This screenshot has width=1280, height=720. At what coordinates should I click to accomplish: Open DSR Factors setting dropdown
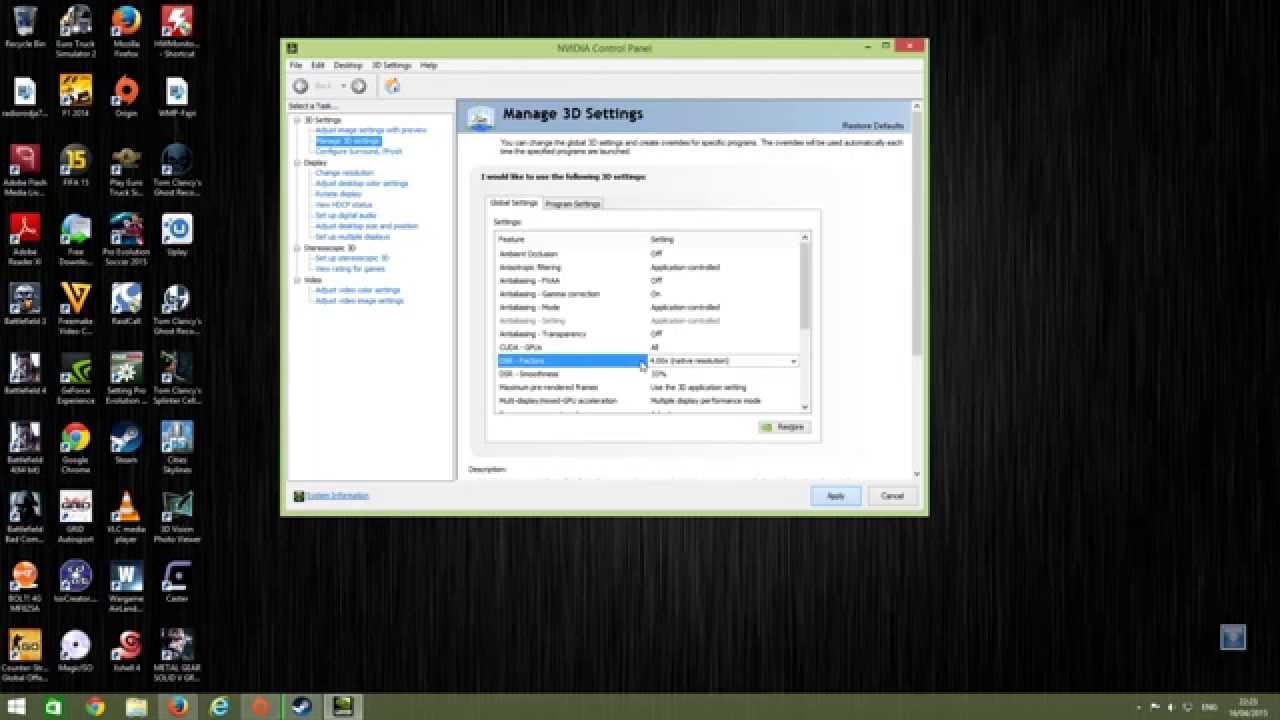(794, 361)
